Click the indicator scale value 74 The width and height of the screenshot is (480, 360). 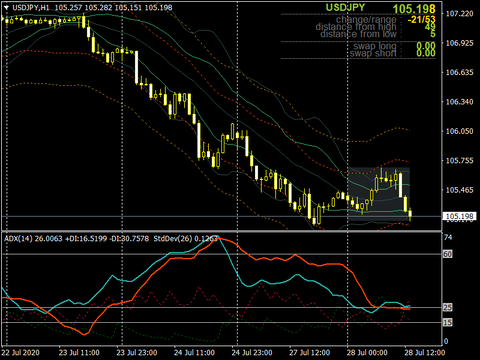pos(448,237)
